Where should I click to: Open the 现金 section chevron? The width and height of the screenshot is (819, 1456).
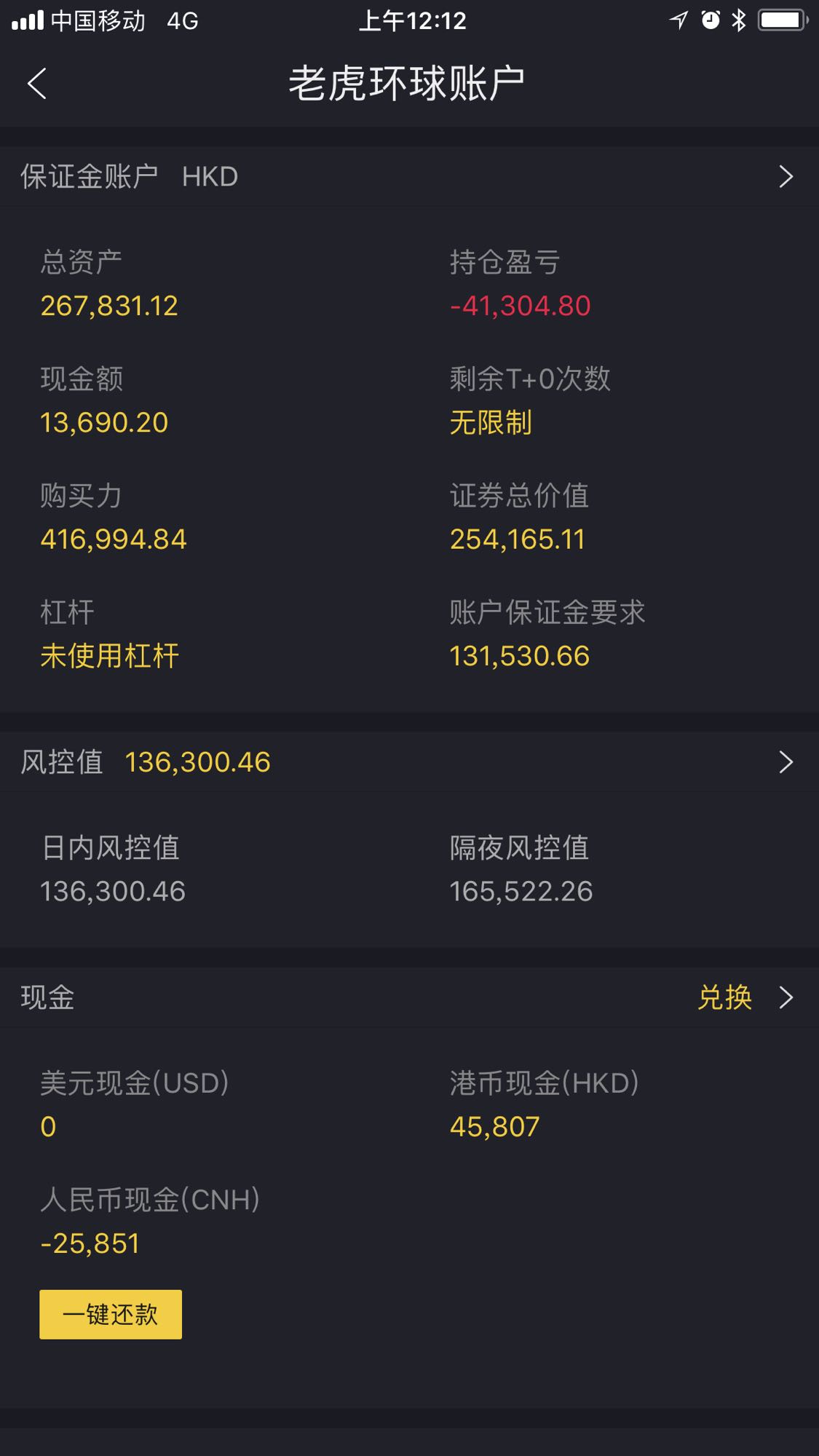tap(786, 997)
